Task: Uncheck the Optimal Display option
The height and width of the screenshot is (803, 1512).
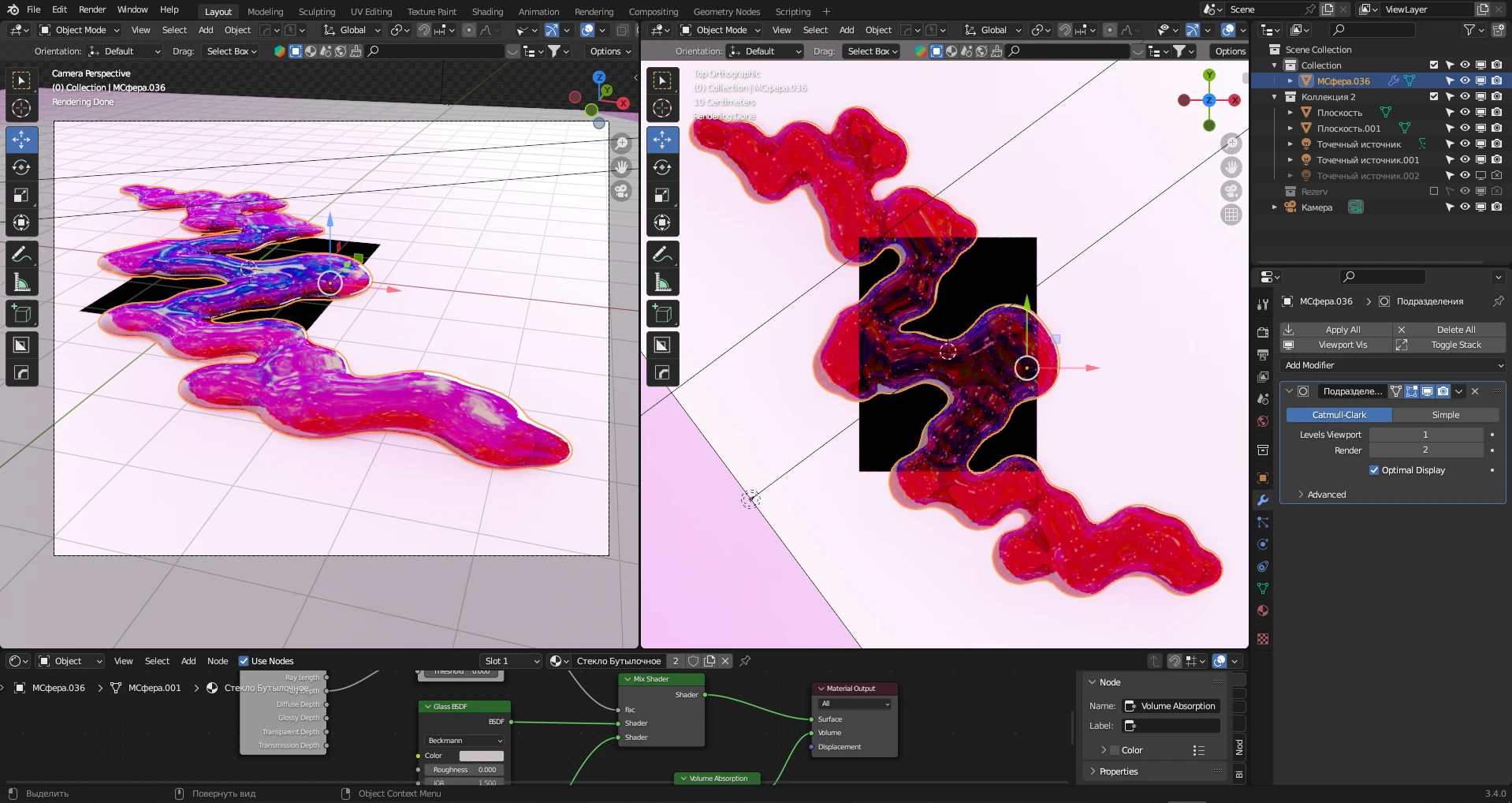Action: click(x=1373, y=469)
